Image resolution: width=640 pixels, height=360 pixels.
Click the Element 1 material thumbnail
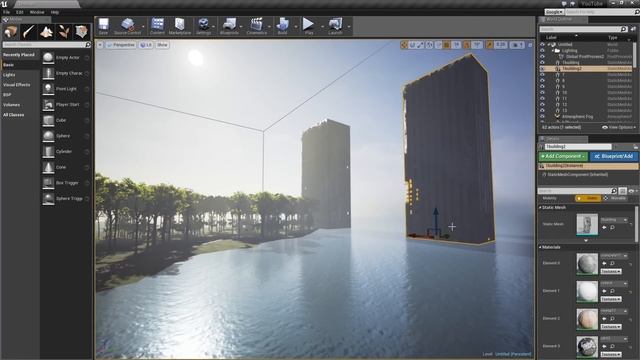point(587,291)
